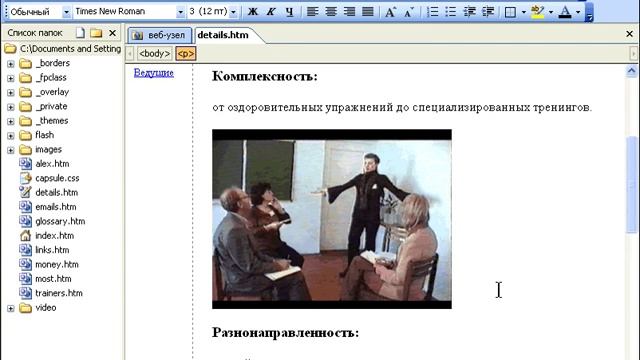The height and width of the screenshot is (360, 640).
Task: Create a new page in folder list
Action: (x=80, y=33)
